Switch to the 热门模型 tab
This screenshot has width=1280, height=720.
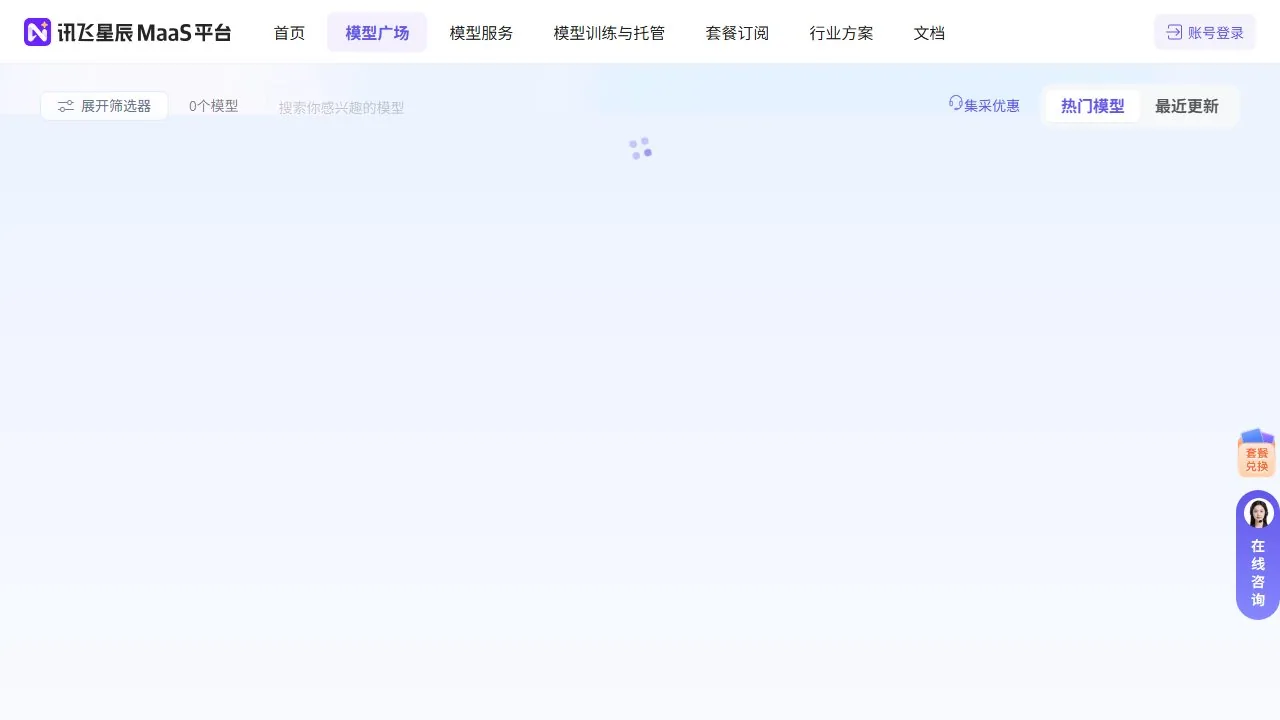[x=1092, y=106]
